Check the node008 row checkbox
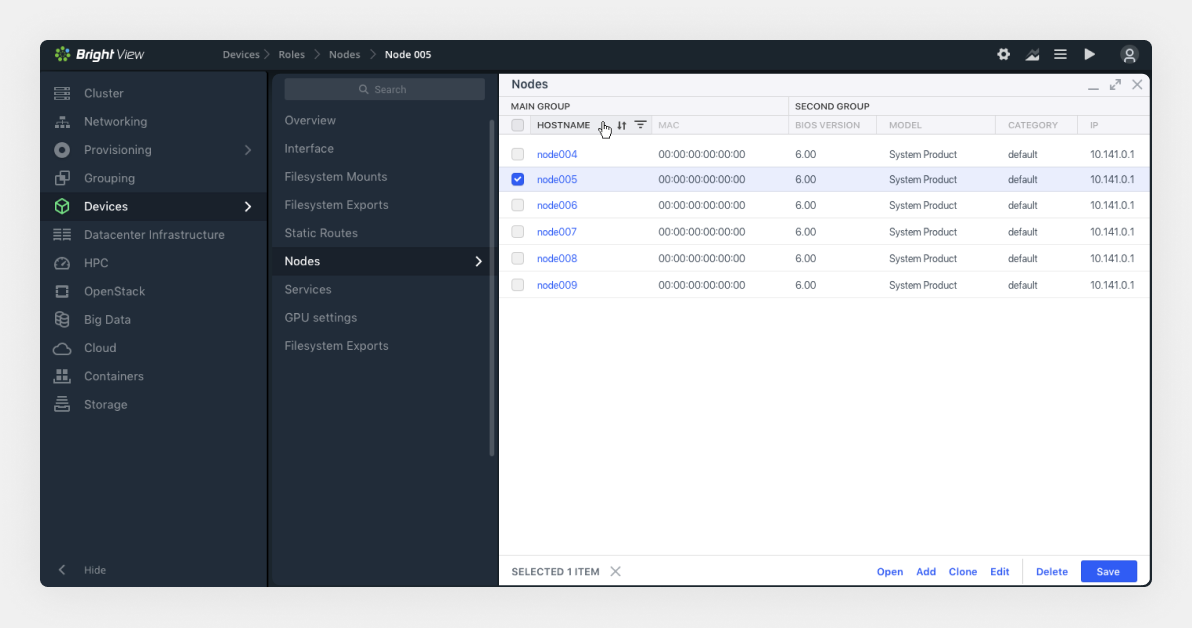The width and height of the screenshot is (1192, 628). pos(518,258)
